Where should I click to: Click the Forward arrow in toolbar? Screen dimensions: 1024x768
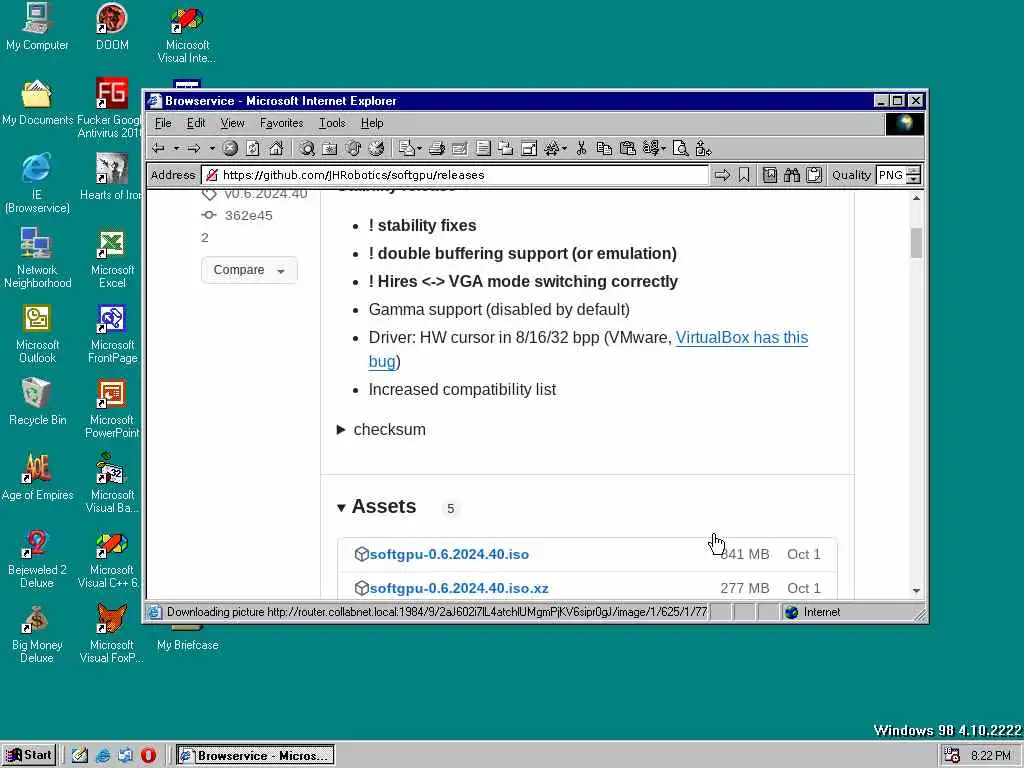click(x=194, y=149)
